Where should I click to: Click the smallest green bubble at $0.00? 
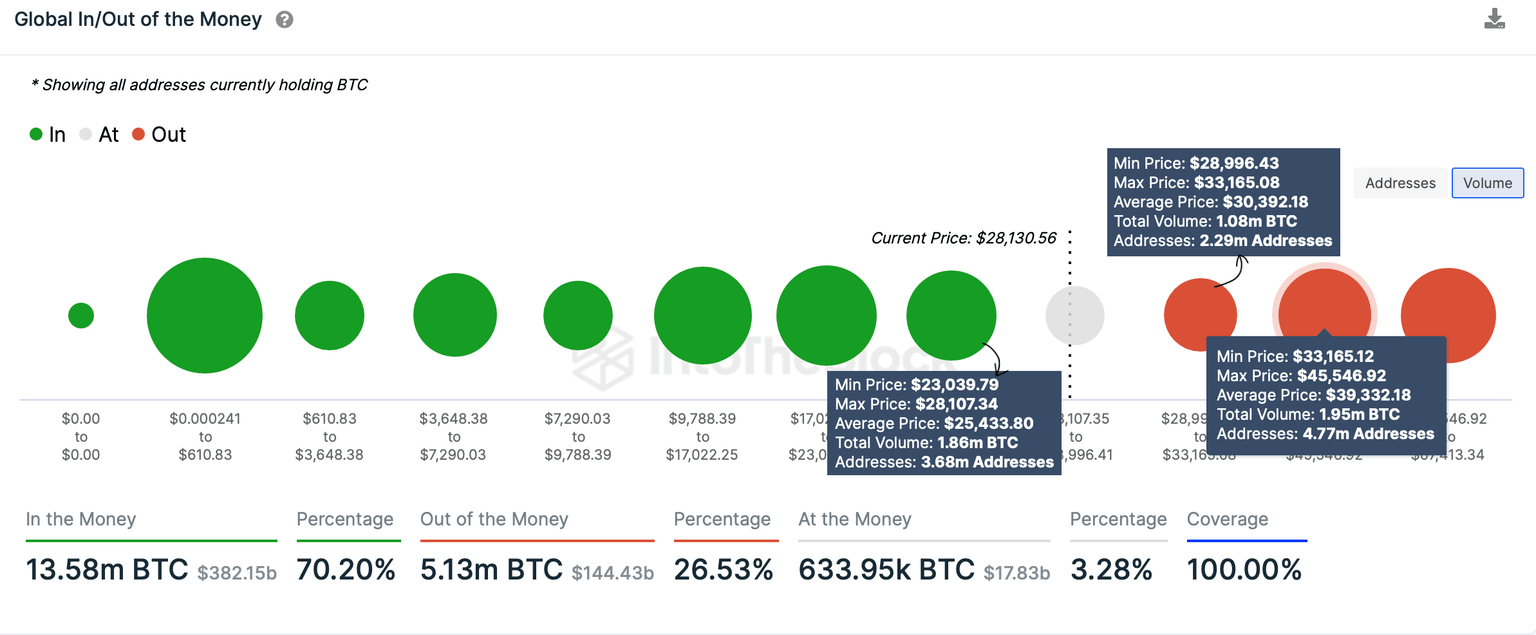[81, 316]
